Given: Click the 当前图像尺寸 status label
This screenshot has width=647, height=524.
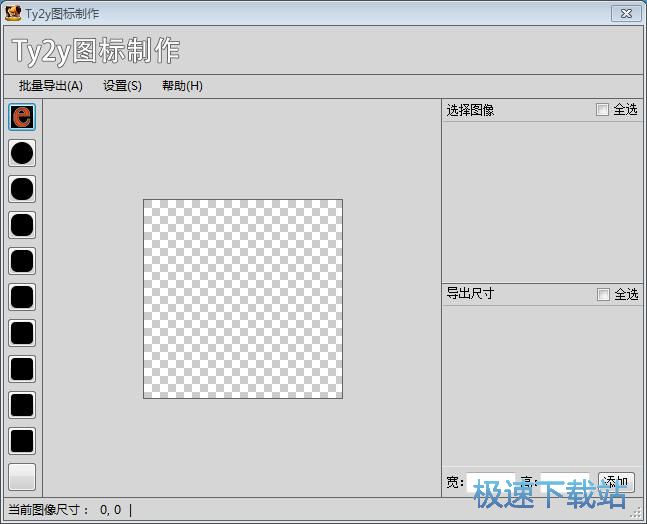Looking at the screenshot, I should click(x=49, y=510).
